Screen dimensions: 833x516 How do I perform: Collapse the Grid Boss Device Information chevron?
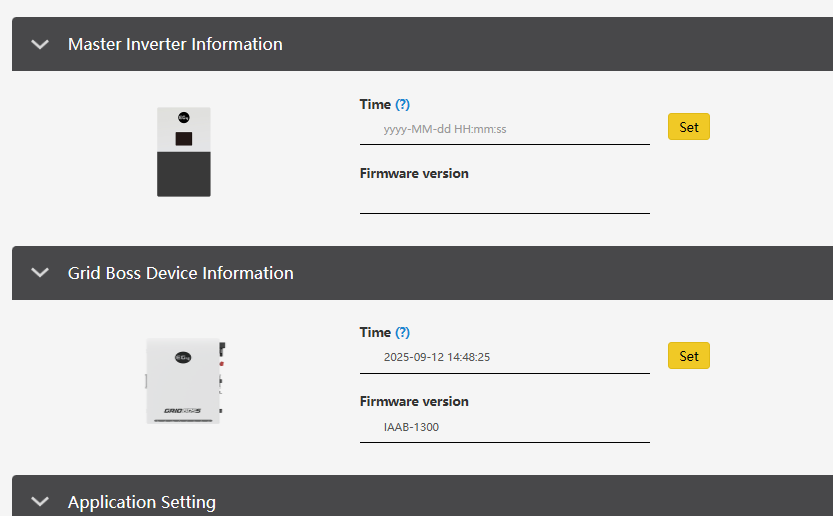point(40,273)
